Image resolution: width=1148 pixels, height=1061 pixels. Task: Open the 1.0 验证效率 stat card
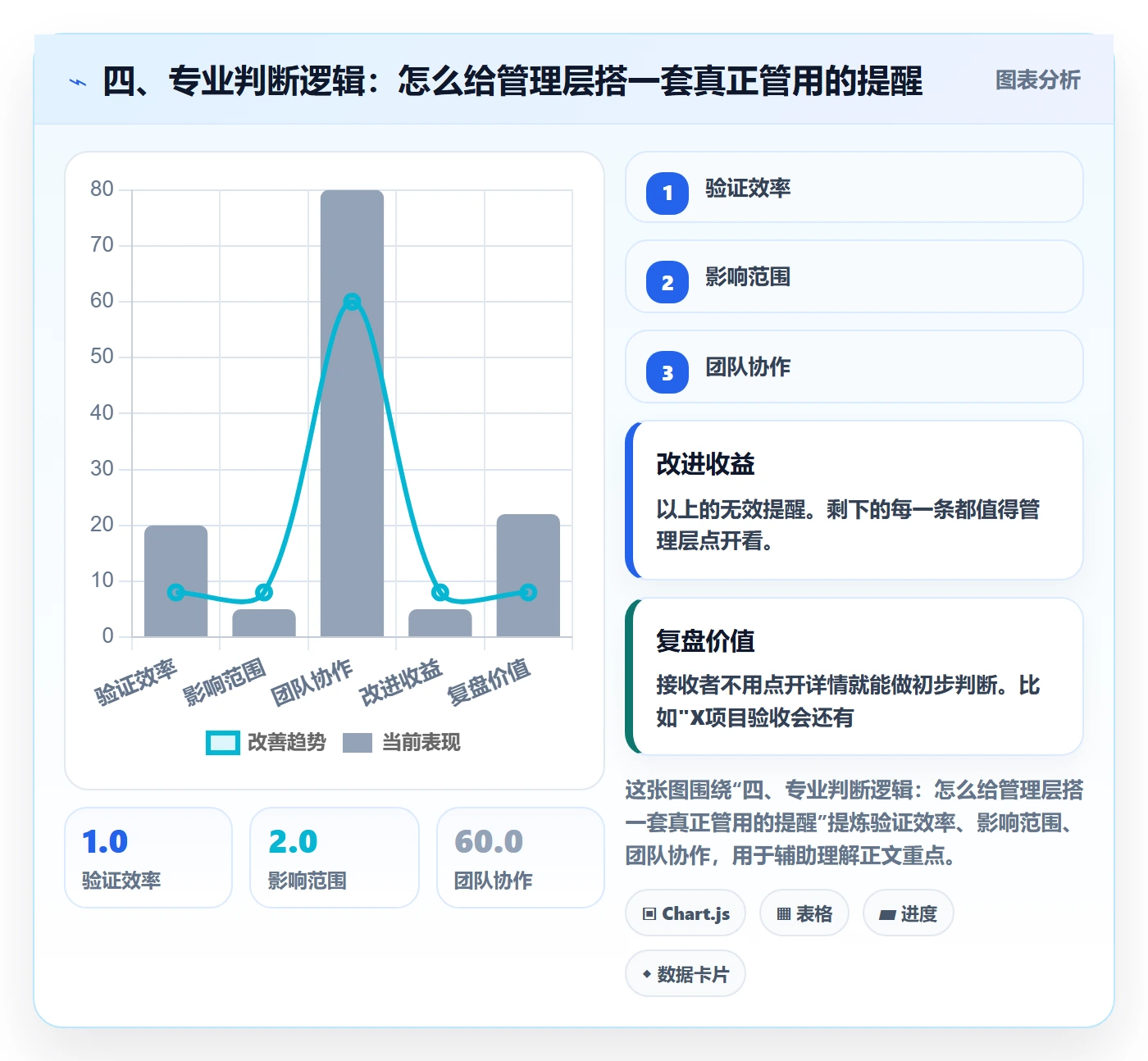coord(148,858)
